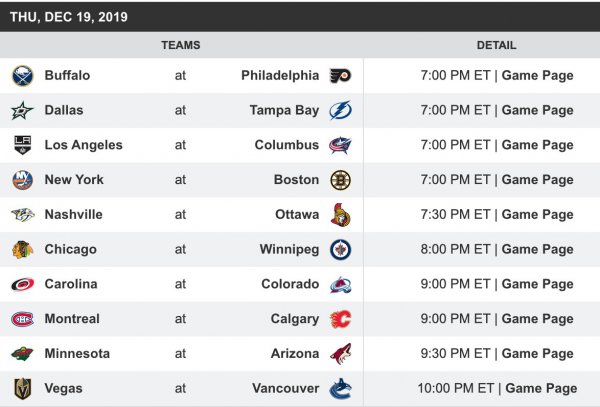Open Game Page for Nashville at Ottawa
The height and width of the screenshot is (407, 600).
(x=537, y=215)
